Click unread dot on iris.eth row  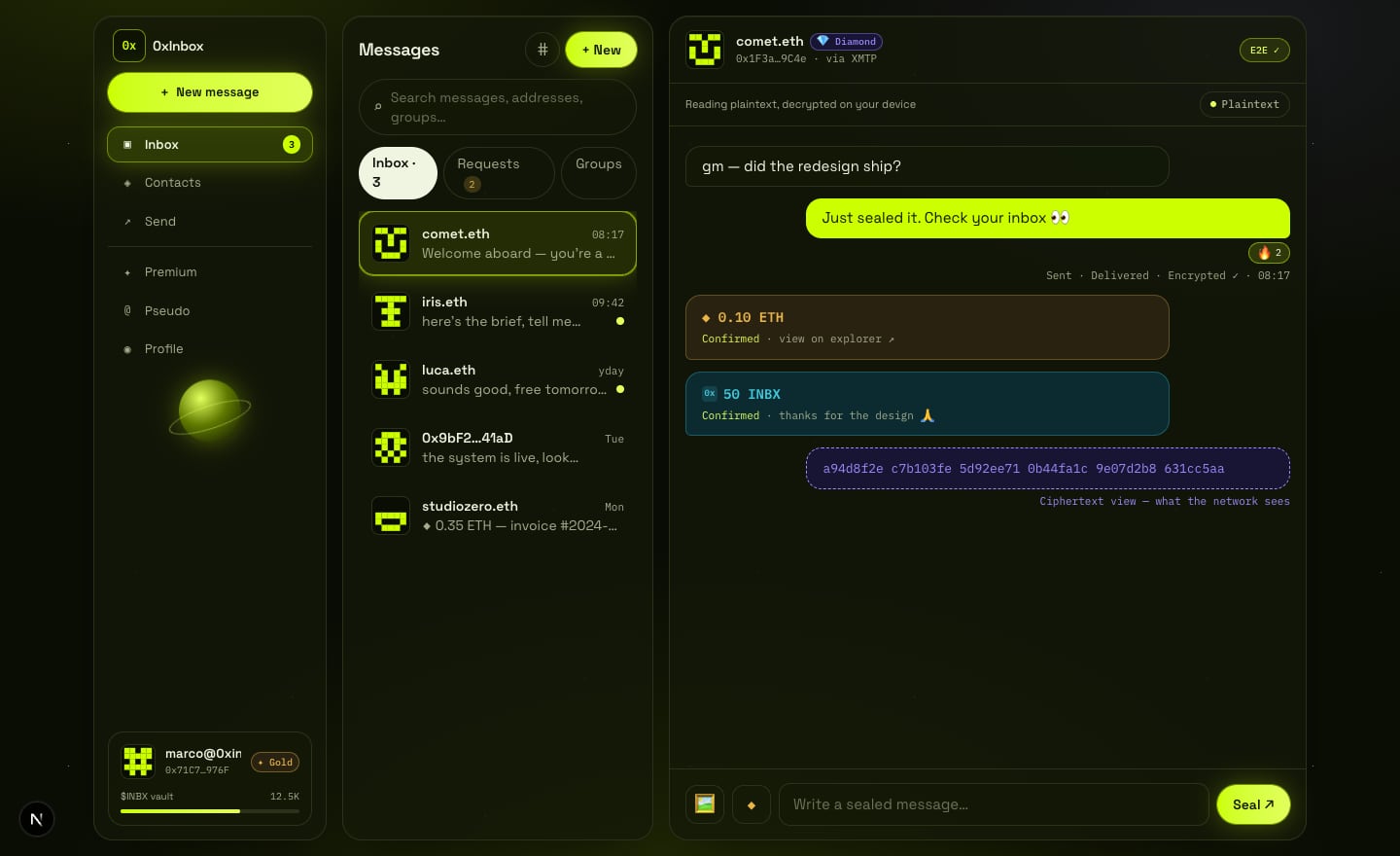[x=620, y=321]
